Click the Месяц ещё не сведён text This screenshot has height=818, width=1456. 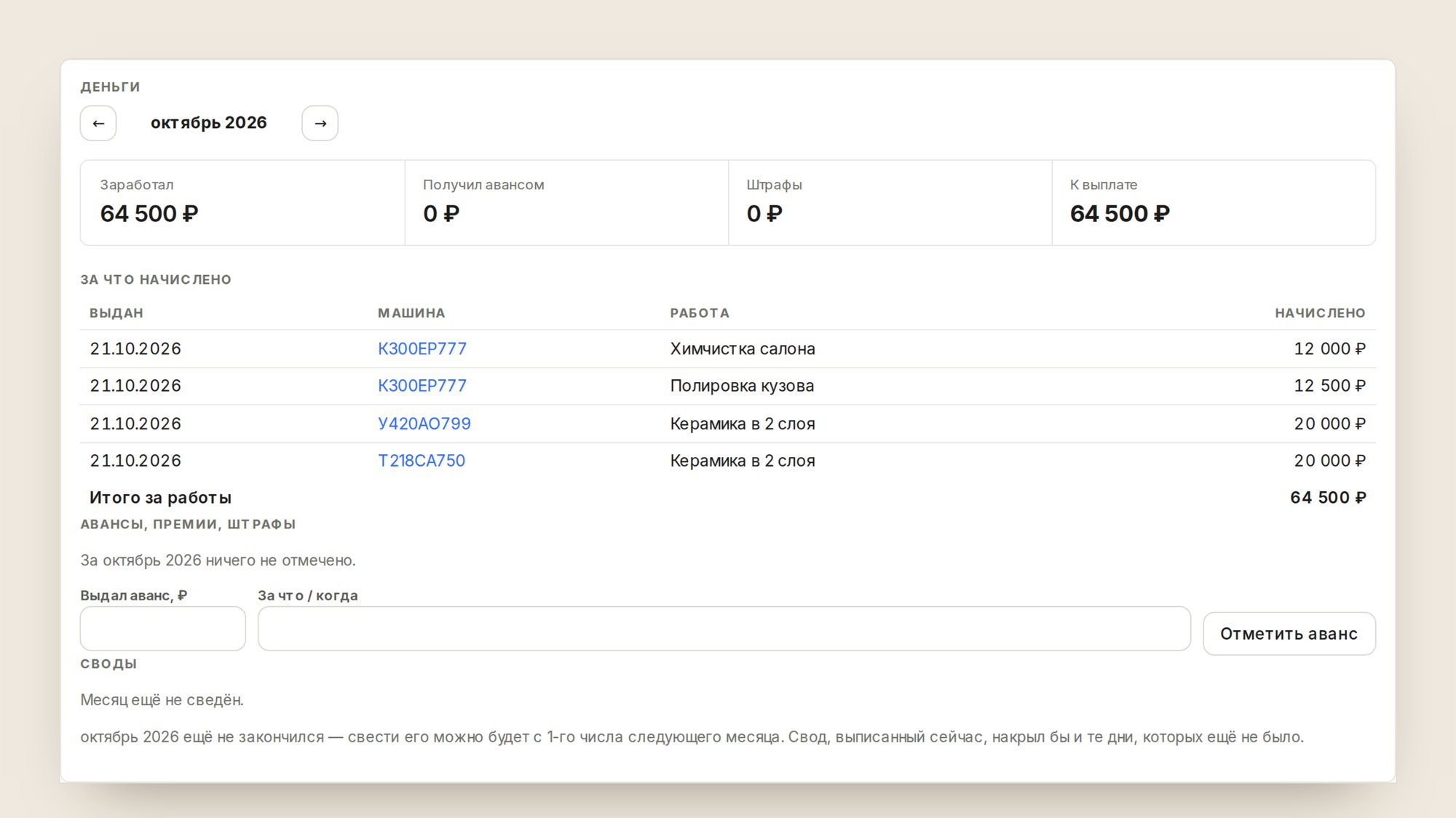[162, 700]
